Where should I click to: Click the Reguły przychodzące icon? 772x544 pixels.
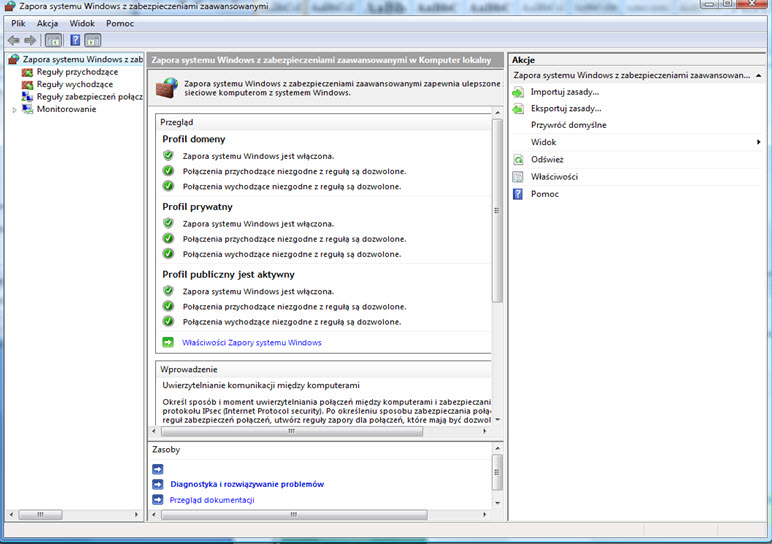click(27, 72)
